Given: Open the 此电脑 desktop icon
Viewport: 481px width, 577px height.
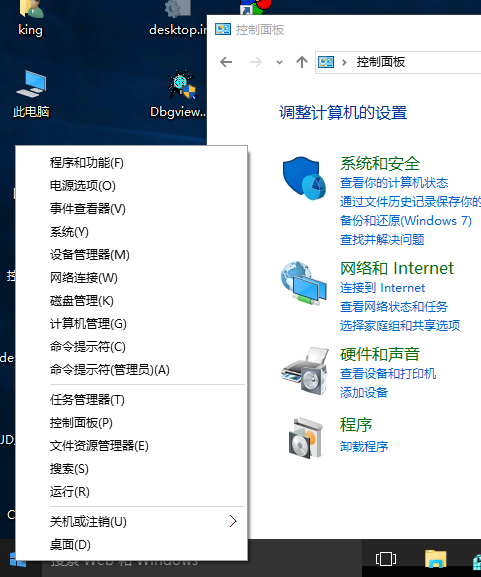Looking at the screenshot, I should [31, 84].
